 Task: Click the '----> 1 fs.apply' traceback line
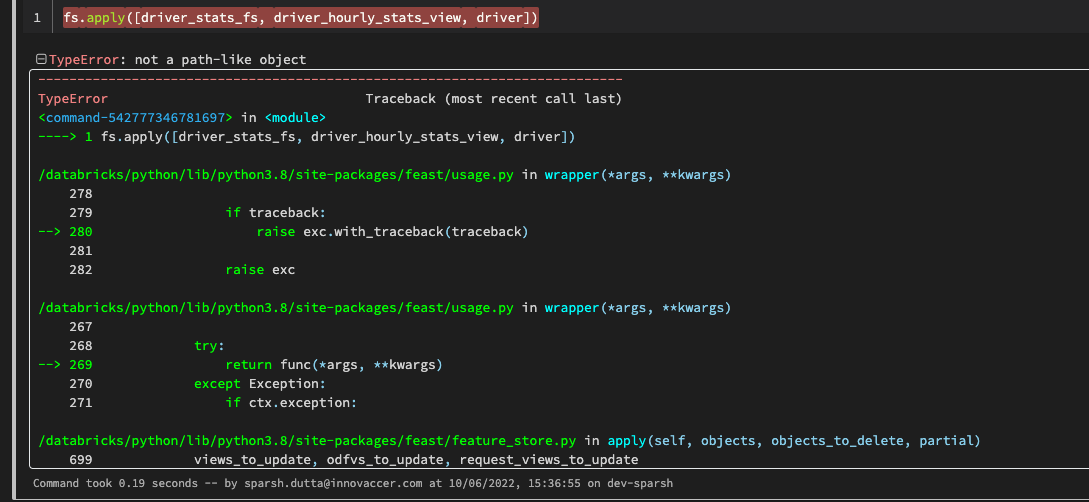click(x=306, y=137)
